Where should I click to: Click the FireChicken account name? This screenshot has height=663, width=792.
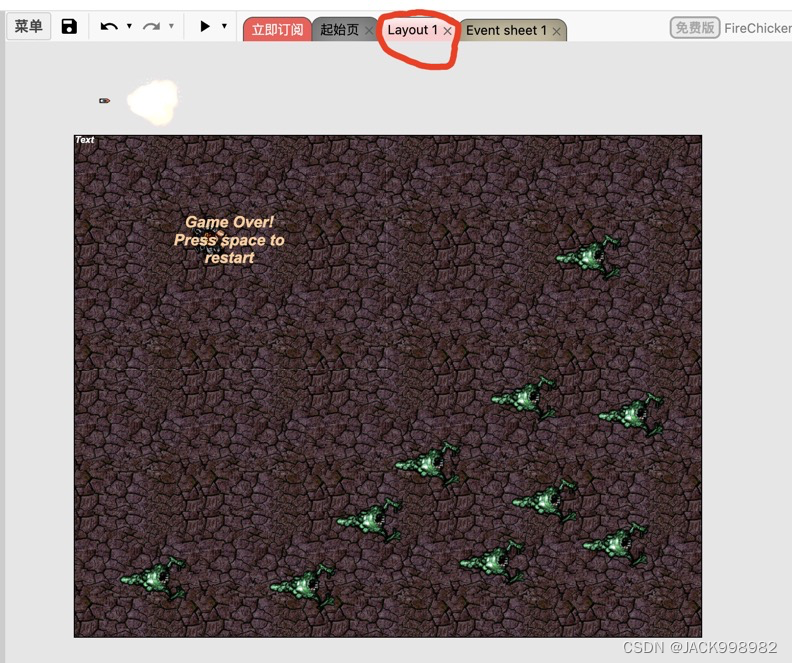pyautogui.click(x=757, y=28)
